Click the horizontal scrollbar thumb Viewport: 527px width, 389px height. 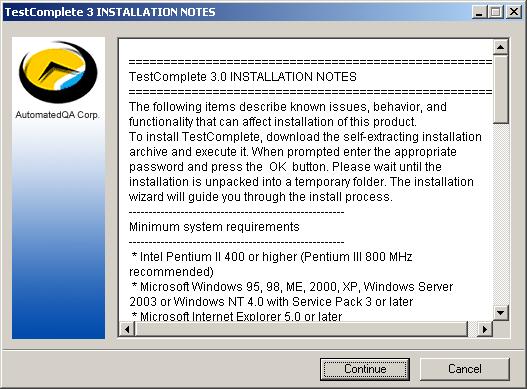tap(301, 329)
